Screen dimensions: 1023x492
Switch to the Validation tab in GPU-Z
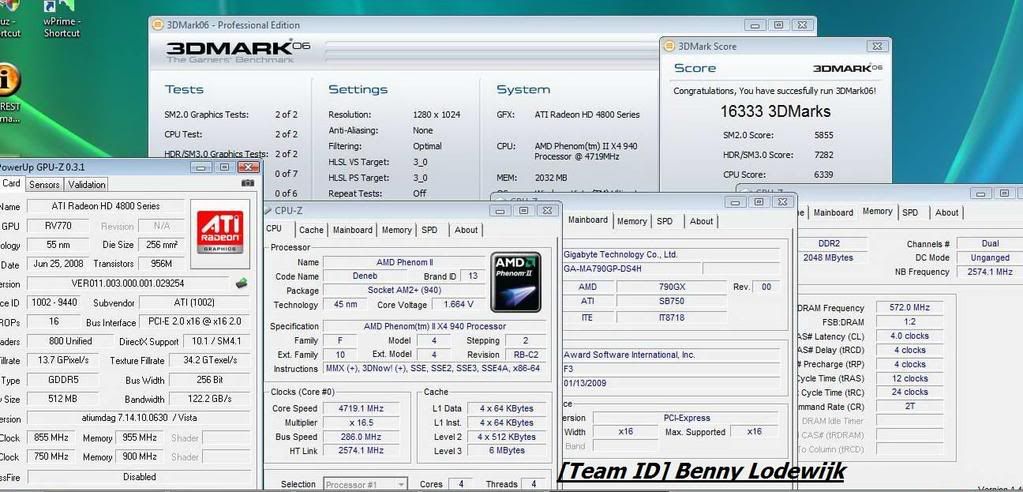tap(87, 185)
